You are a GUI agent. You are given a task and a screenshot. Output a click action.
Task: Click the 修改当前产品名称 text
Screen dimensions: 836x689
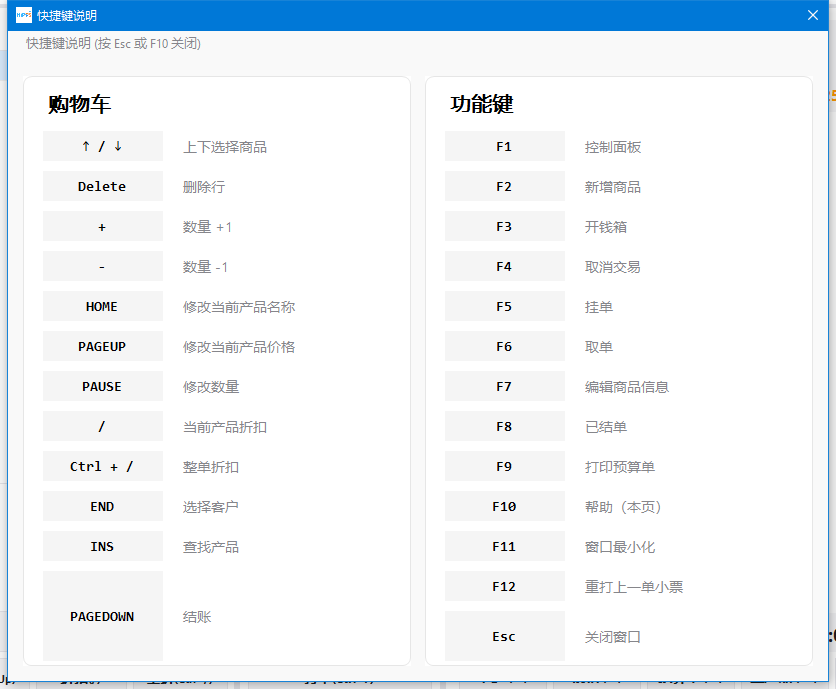239,307
